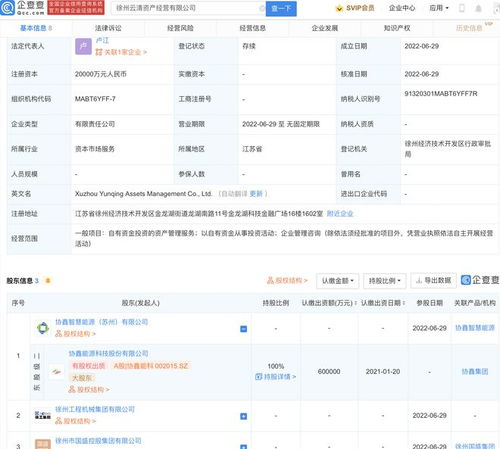
Task: Select subscribed capital value 600000
Action: (329, 372)
